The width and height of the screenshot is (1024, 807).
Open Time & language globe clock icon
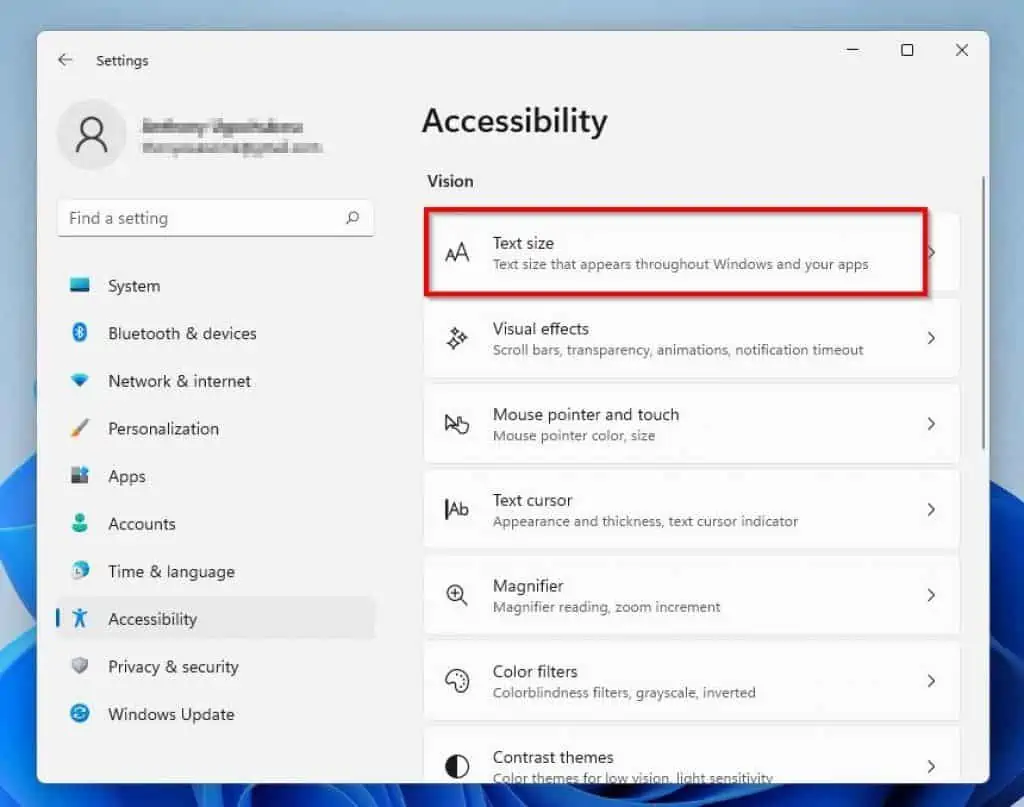(80, 571)
